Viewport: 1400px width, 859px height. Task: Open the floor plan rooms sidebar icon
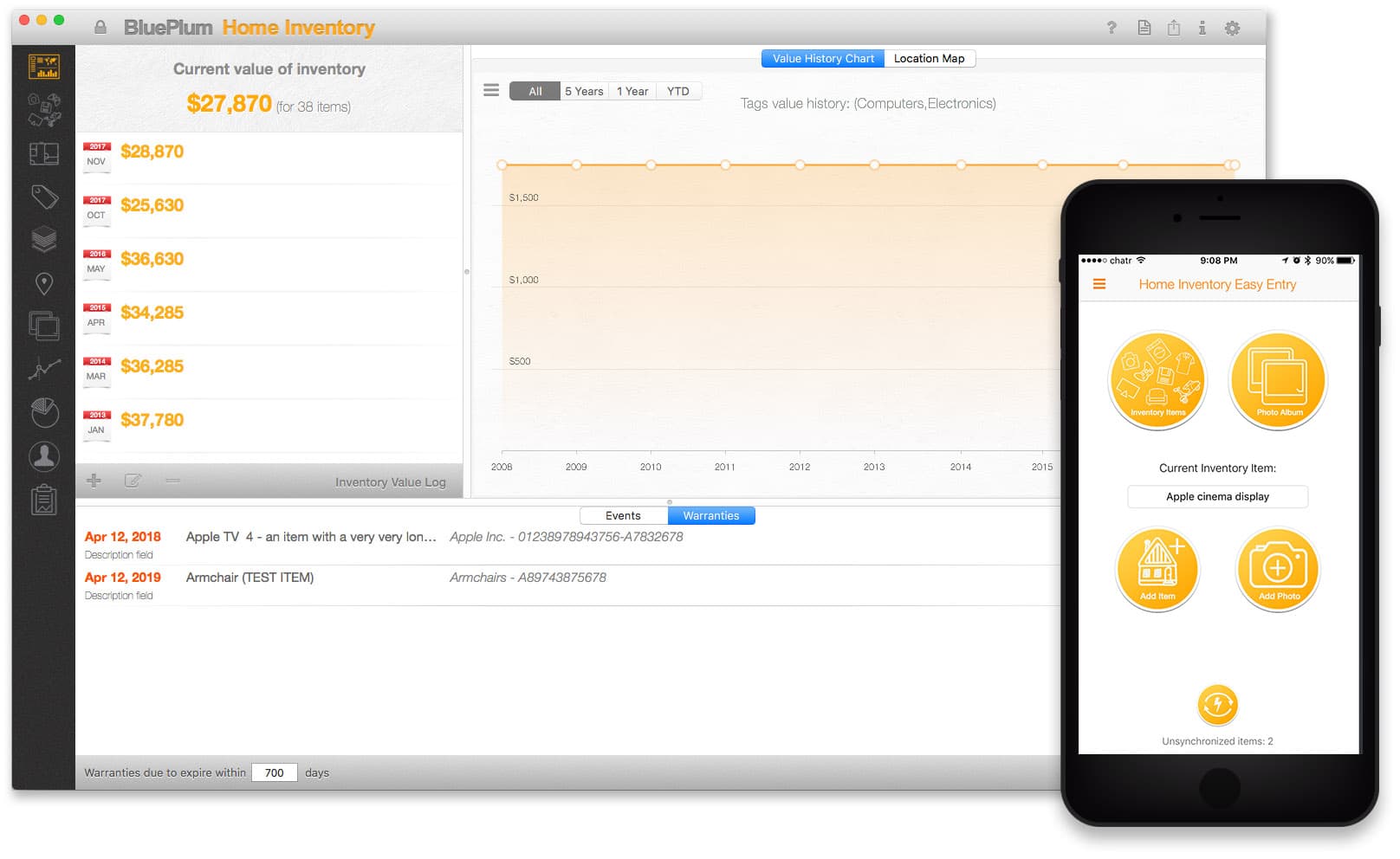coord(43,154)
